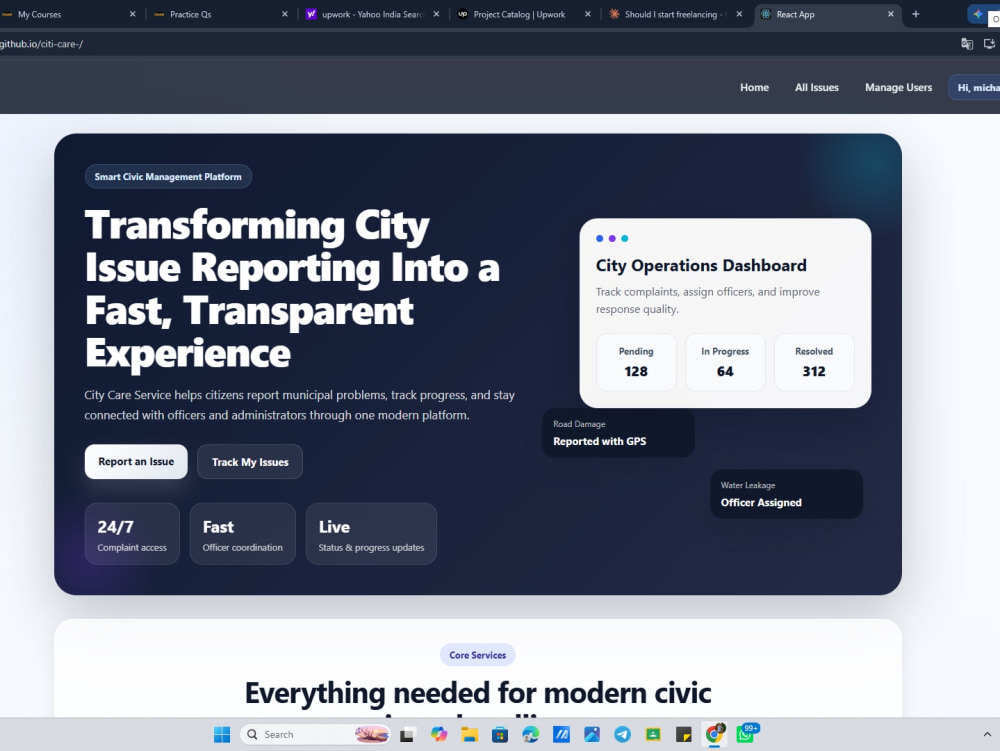Viewport: 1000px width, 751px height.
Task: Launch Copilot from the taskbar
Action: click(439, 734)
